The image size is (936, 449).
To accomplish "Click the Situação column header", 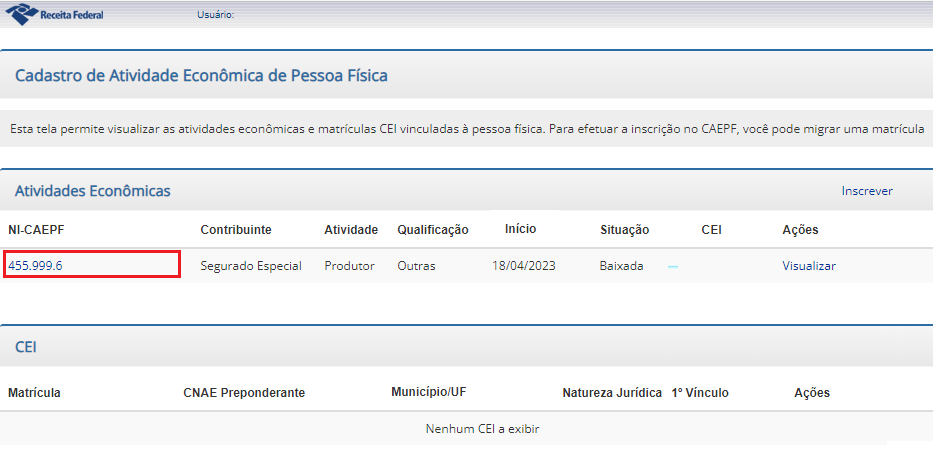I will (624, 230).
